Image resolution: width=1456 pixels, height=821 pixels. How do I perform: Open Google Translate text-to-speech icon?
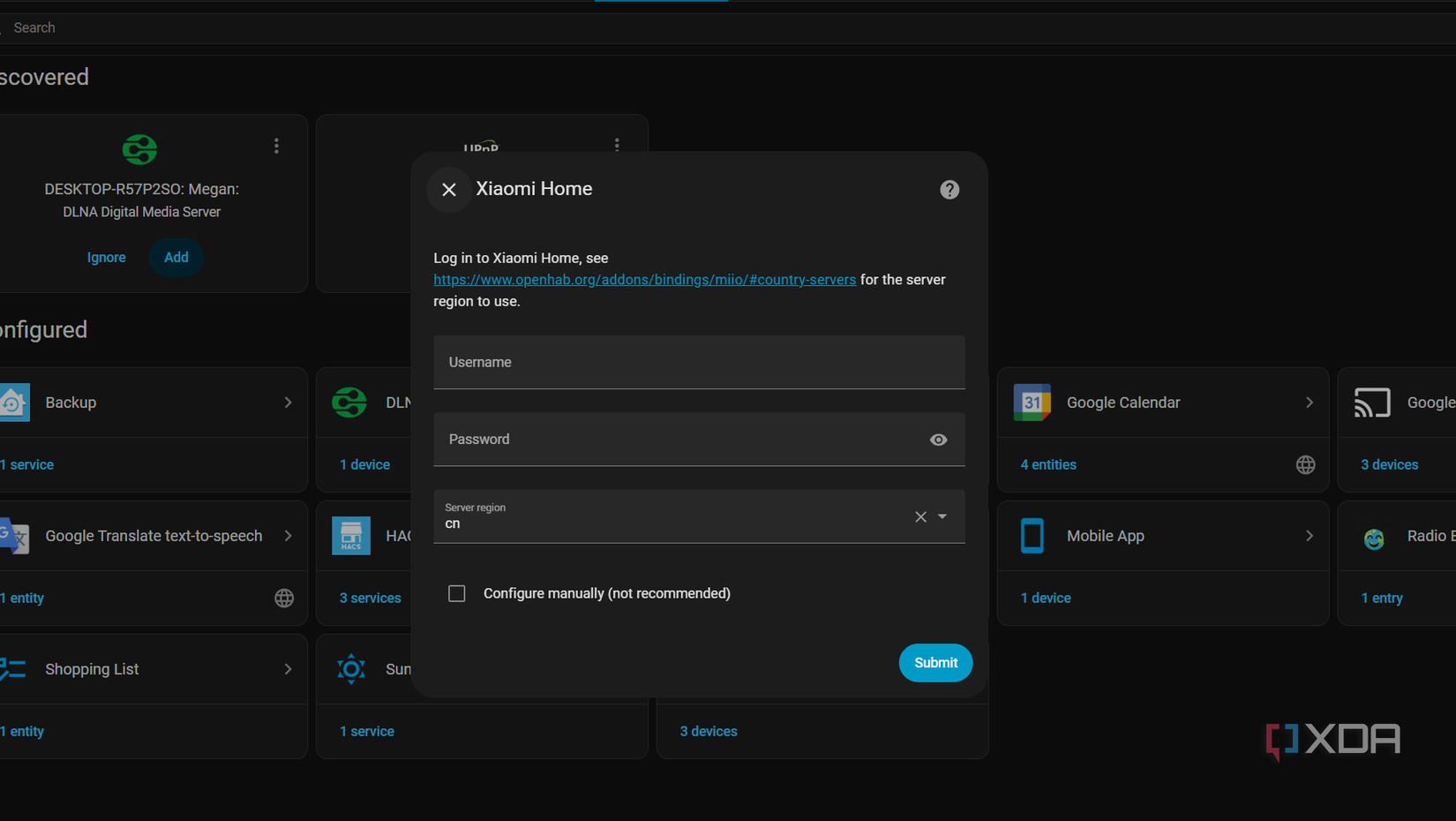(14, 536)
